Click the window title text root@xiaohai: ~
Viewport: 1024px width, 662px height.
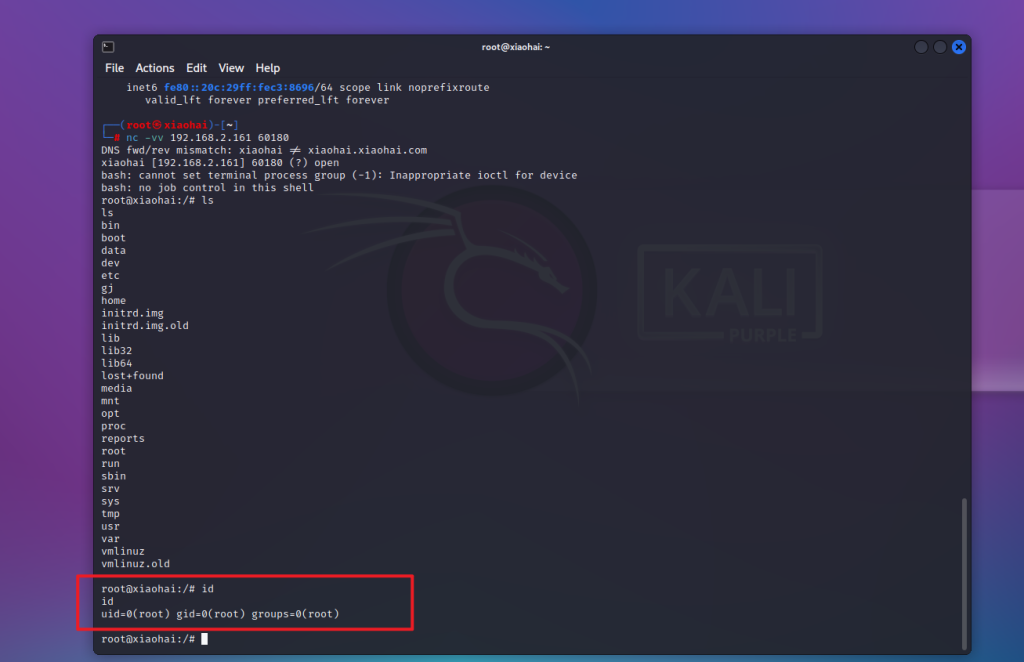pos(516,47)
